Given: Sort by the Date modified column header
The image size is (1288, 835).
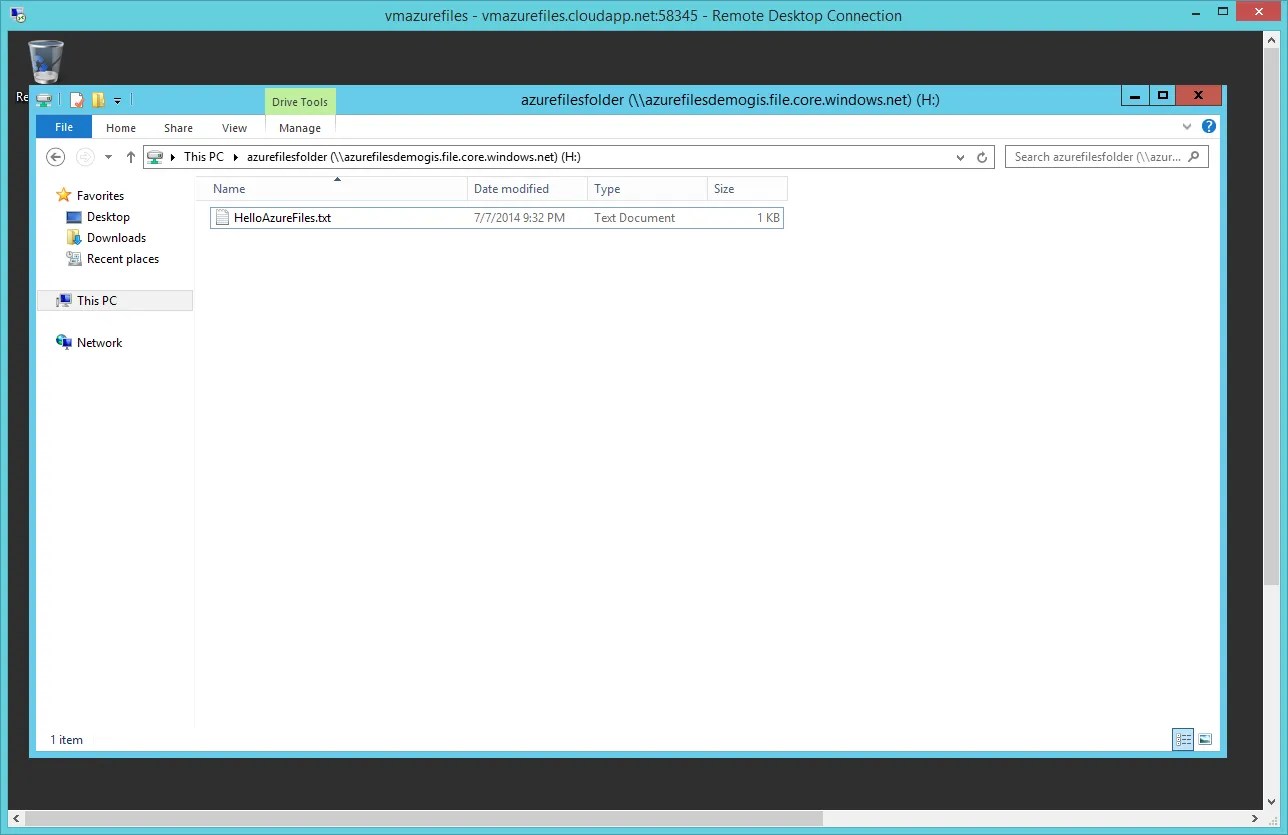Looking at the screenshot, I should pos(527,189).
